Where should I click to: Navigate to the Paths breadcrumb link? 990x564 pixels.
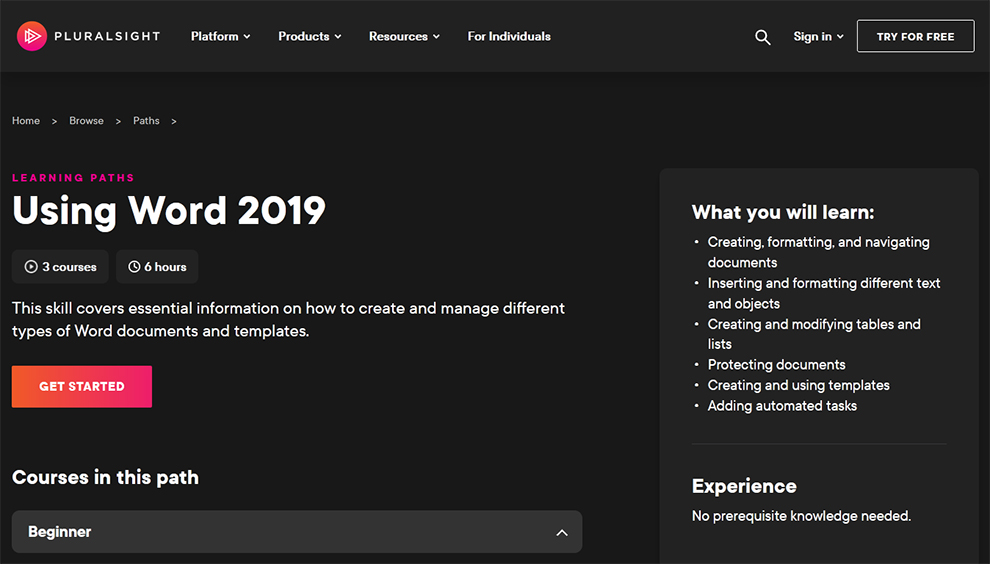point(146,121)
